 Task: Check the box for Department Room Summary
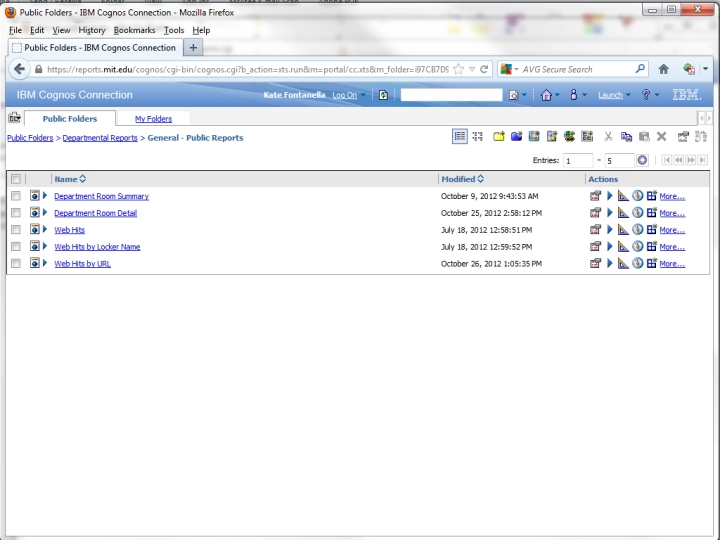16,196
